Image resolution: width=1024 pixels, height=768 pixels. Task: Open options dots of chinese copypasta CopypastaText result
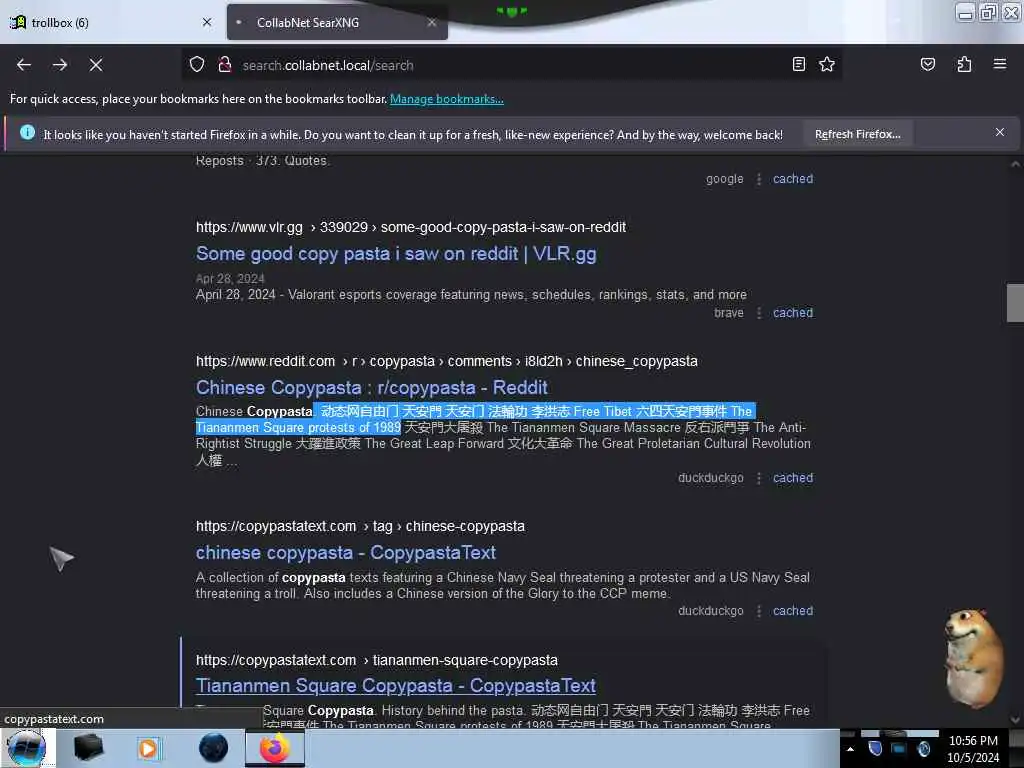coord(758,611)
